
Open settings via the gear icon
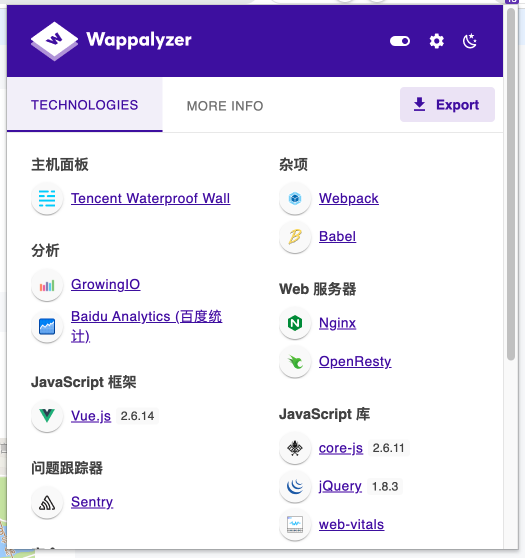(x=436, y=41)
